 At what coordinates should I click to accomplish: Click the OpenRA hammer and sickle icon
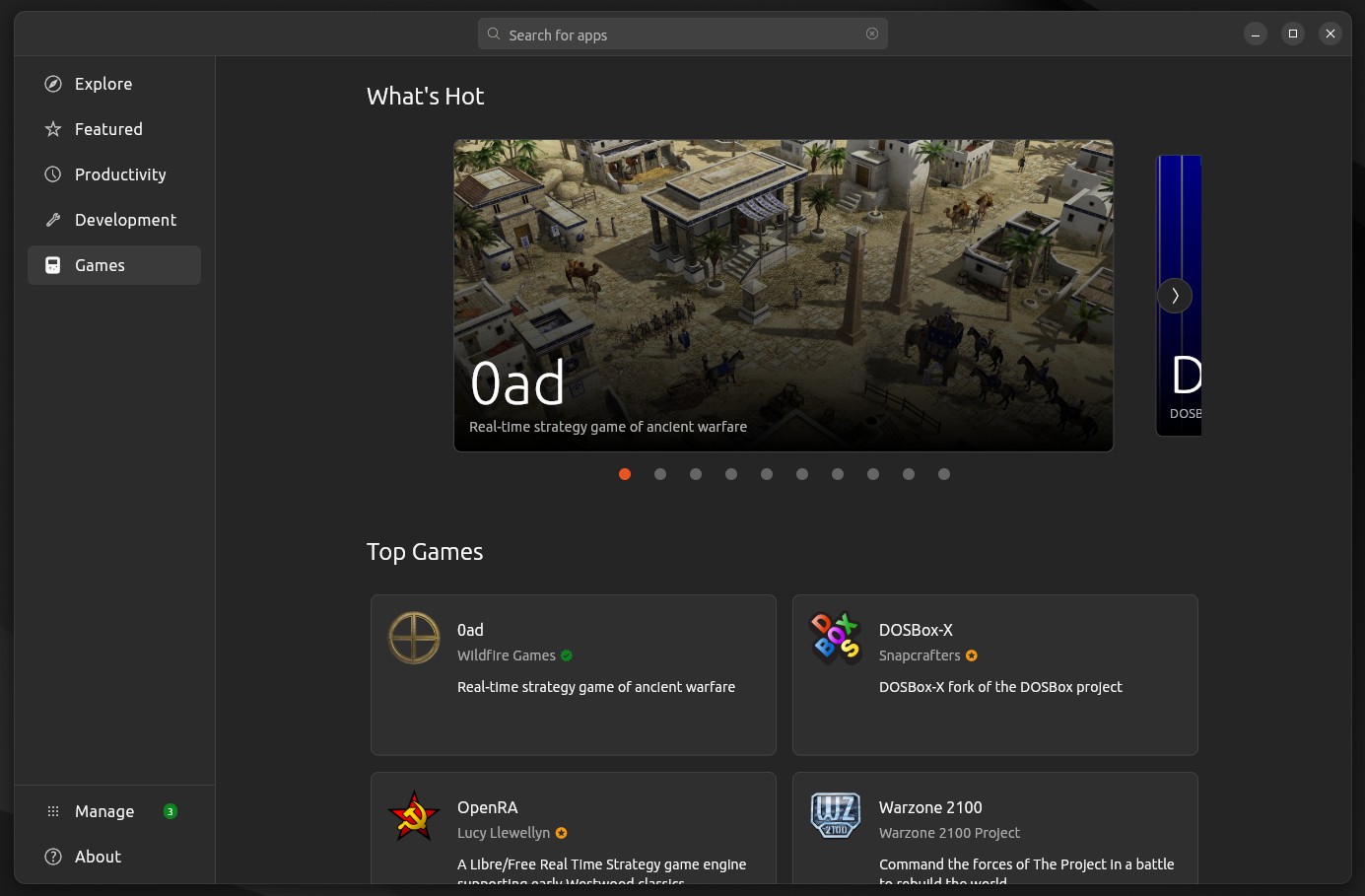(x=414, y=815)
